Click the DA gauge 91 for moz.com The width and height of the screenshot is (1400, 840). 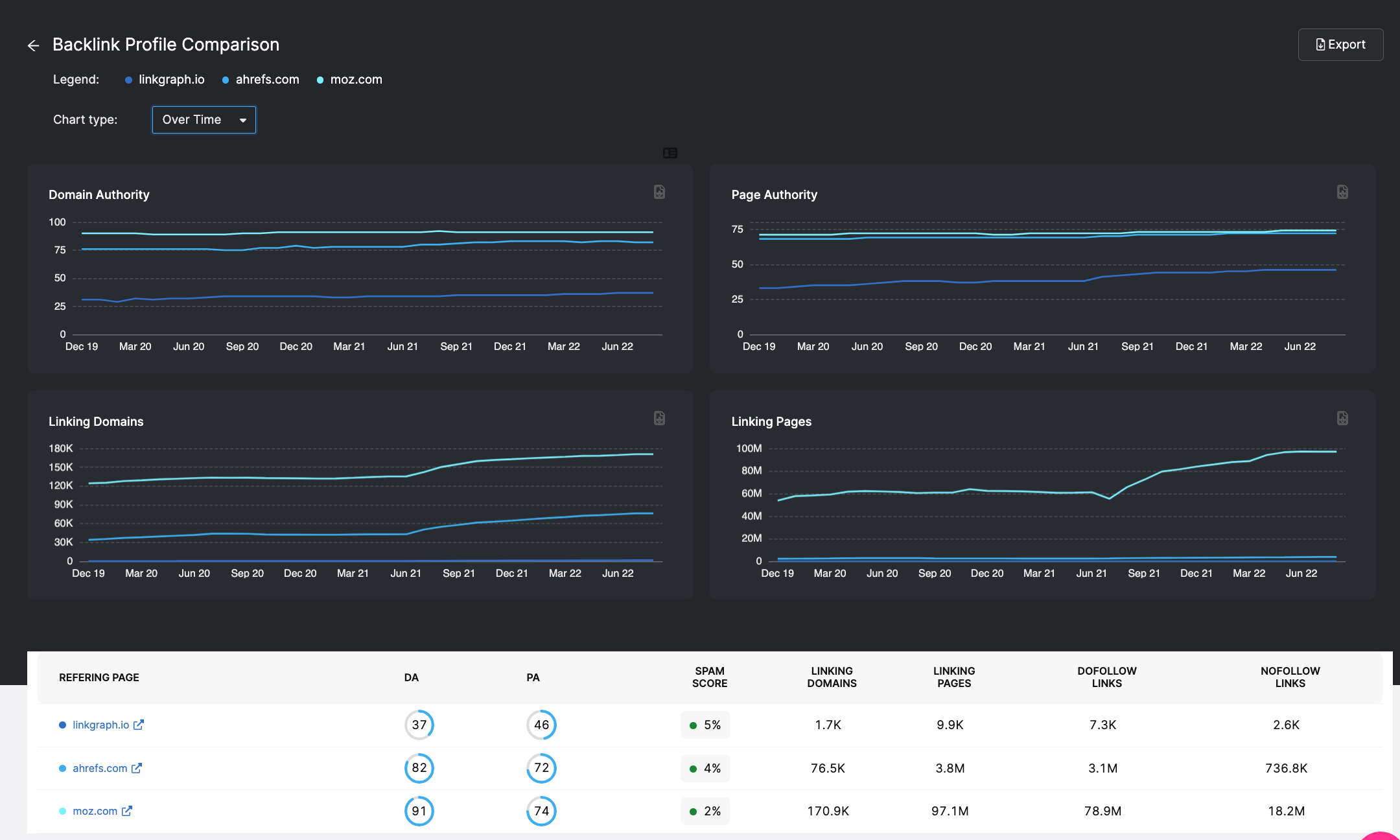419,811
